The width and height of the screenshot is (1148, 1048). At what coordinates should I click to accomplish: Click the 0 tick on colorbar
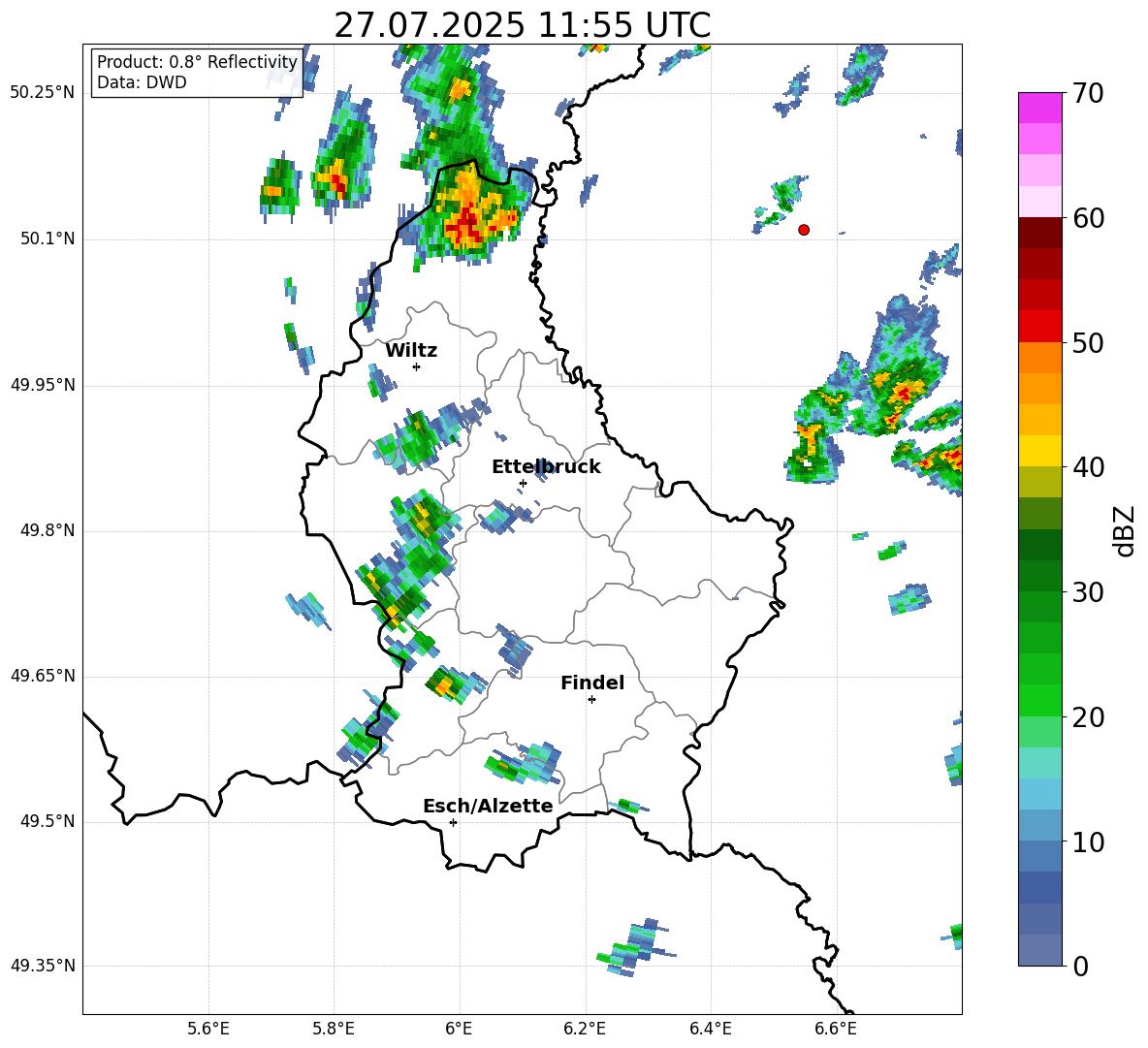[1081, 967]
